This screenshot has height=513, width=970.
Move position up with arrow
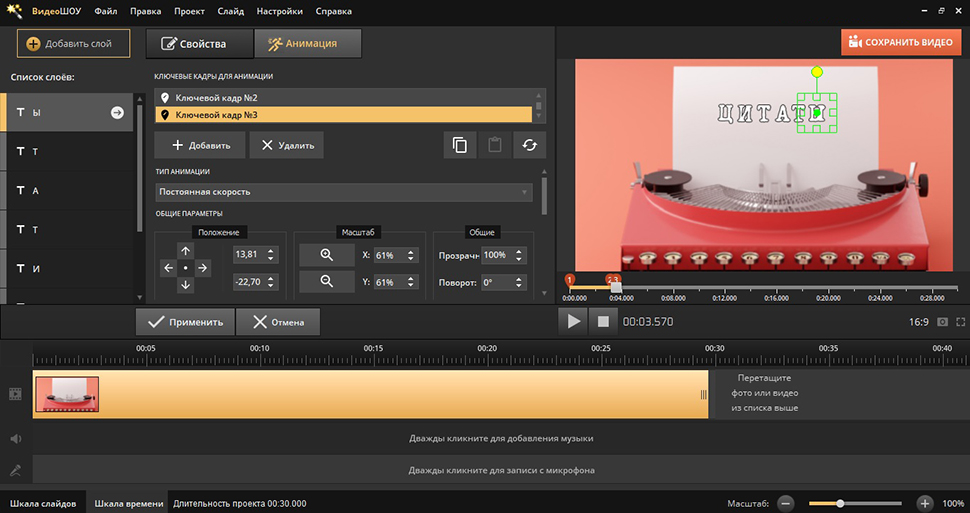tap(185, 251)
